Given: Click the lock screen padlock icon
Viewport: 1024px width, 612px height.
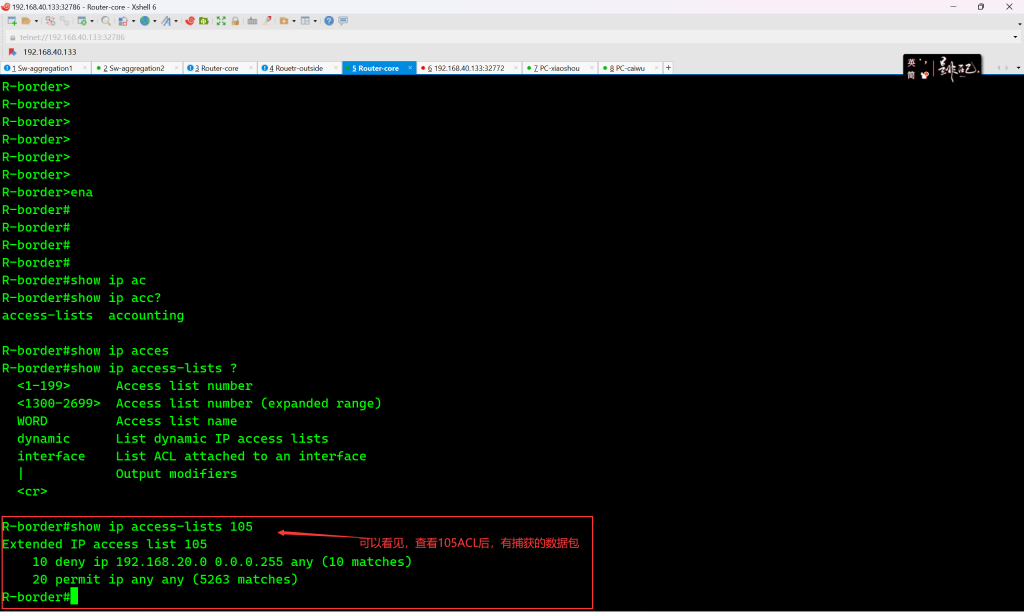Looking at the screenshot, I should click(x=235, y=21).
